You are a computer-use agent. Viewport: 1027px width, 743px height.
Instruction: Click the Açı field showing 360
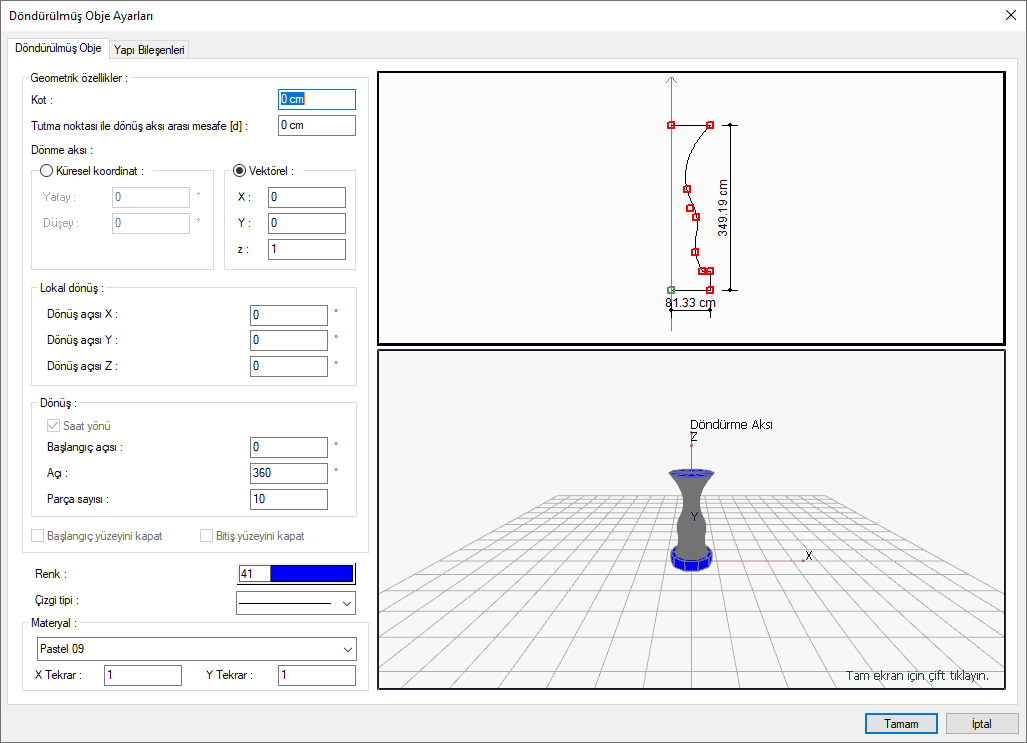(288, 473)
